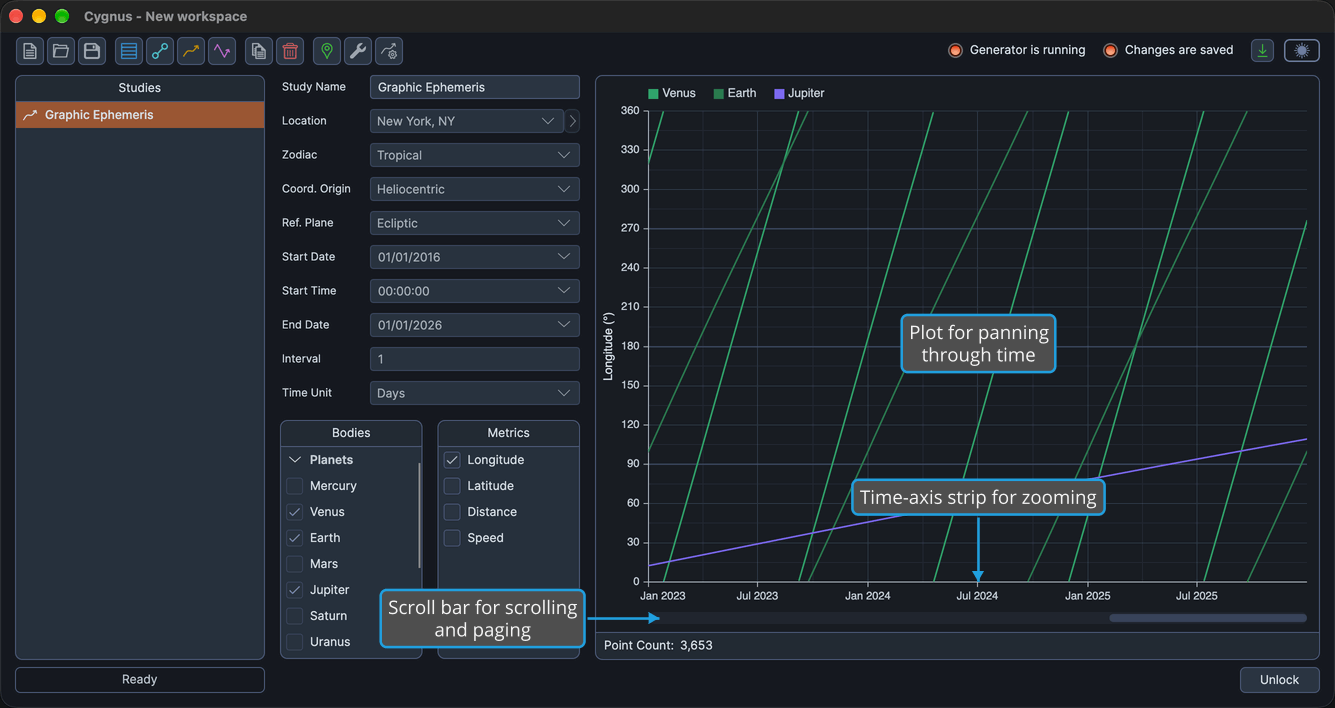Click the Unlock button
The height and width of the screenshot is (708, 1335).
click(x=1279, y=680)
